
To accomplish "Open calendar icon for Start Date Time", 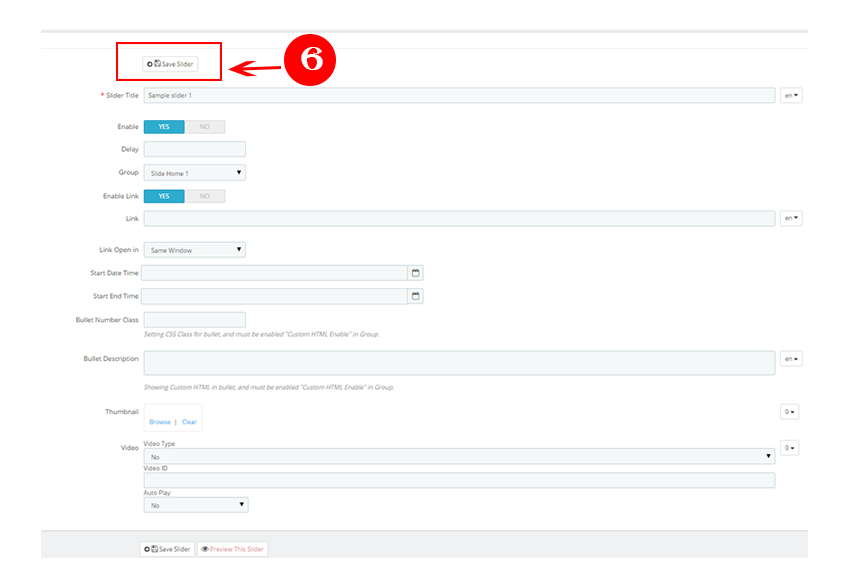I will click(x=416, y=272).
